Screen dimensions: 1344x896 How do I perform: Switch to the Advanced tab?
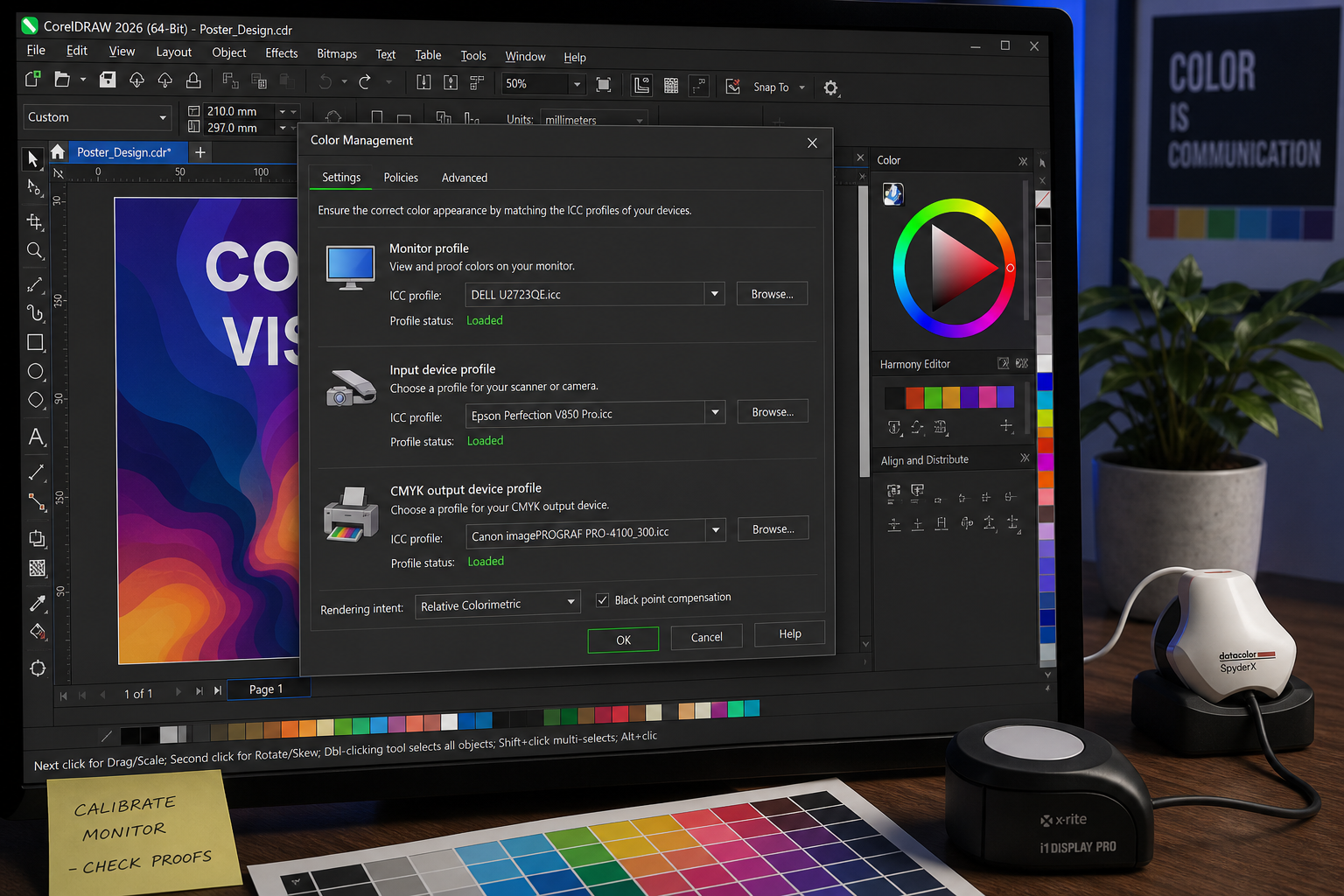465,178
